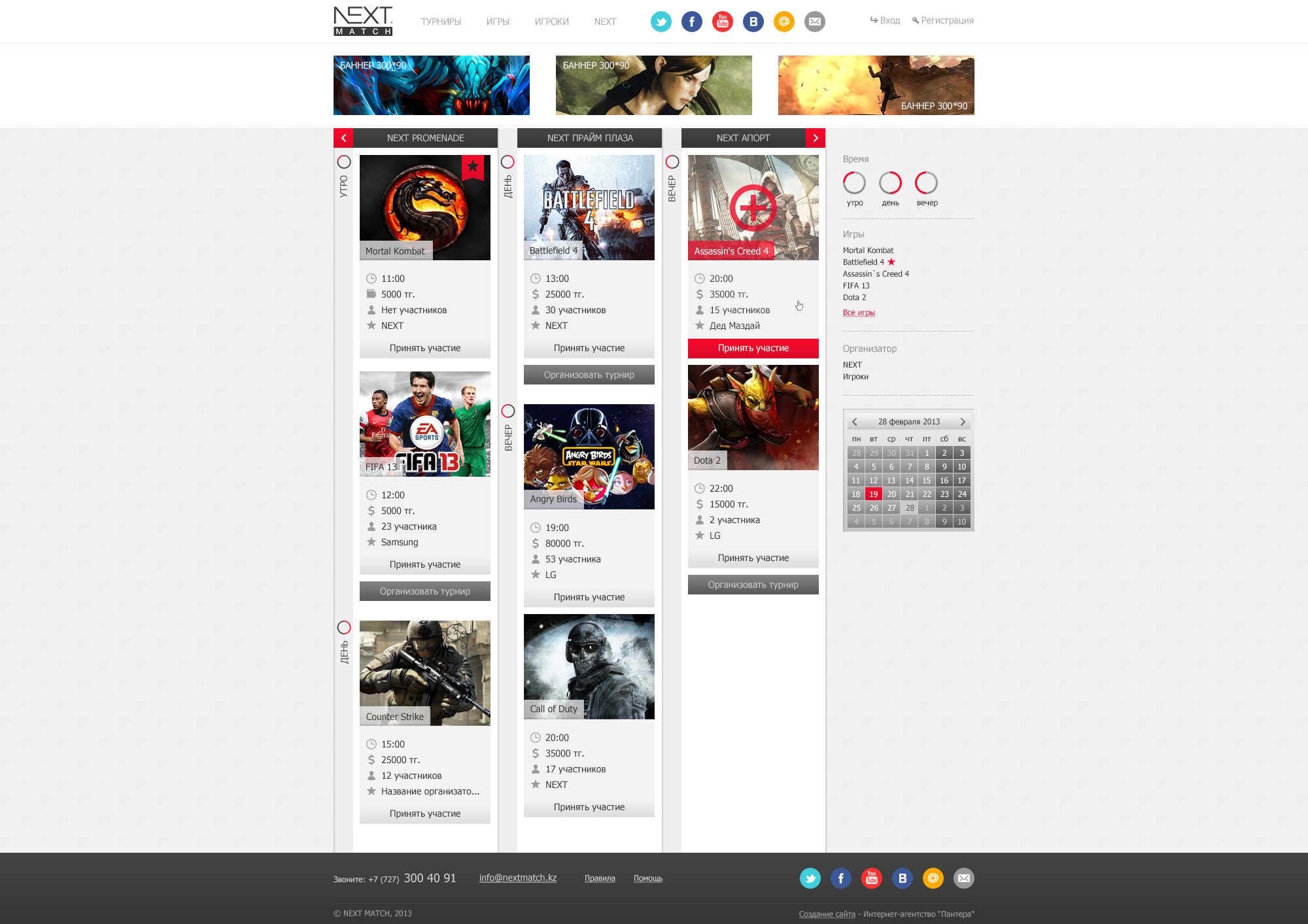1308x924 pixels.
Task: Filter games by Mortal Kombat in sidebar
Action: click(868, 250)
